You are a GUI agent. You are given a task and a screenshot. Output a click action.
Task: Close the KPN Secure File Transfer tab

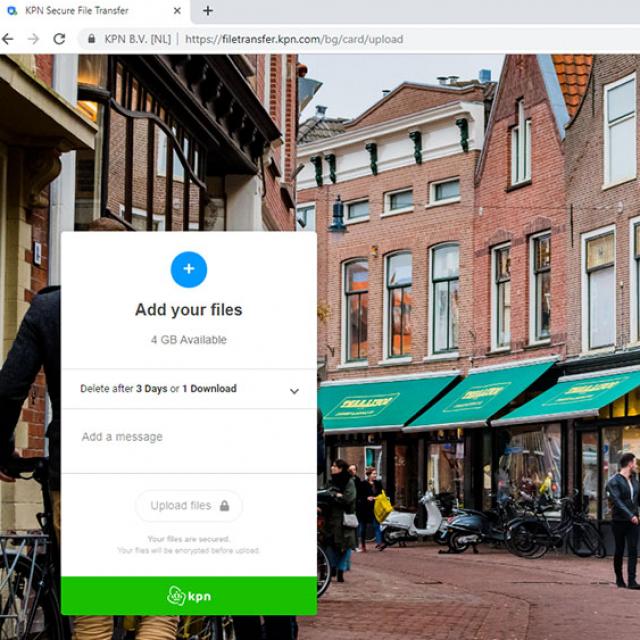click(x=177, y=11)
